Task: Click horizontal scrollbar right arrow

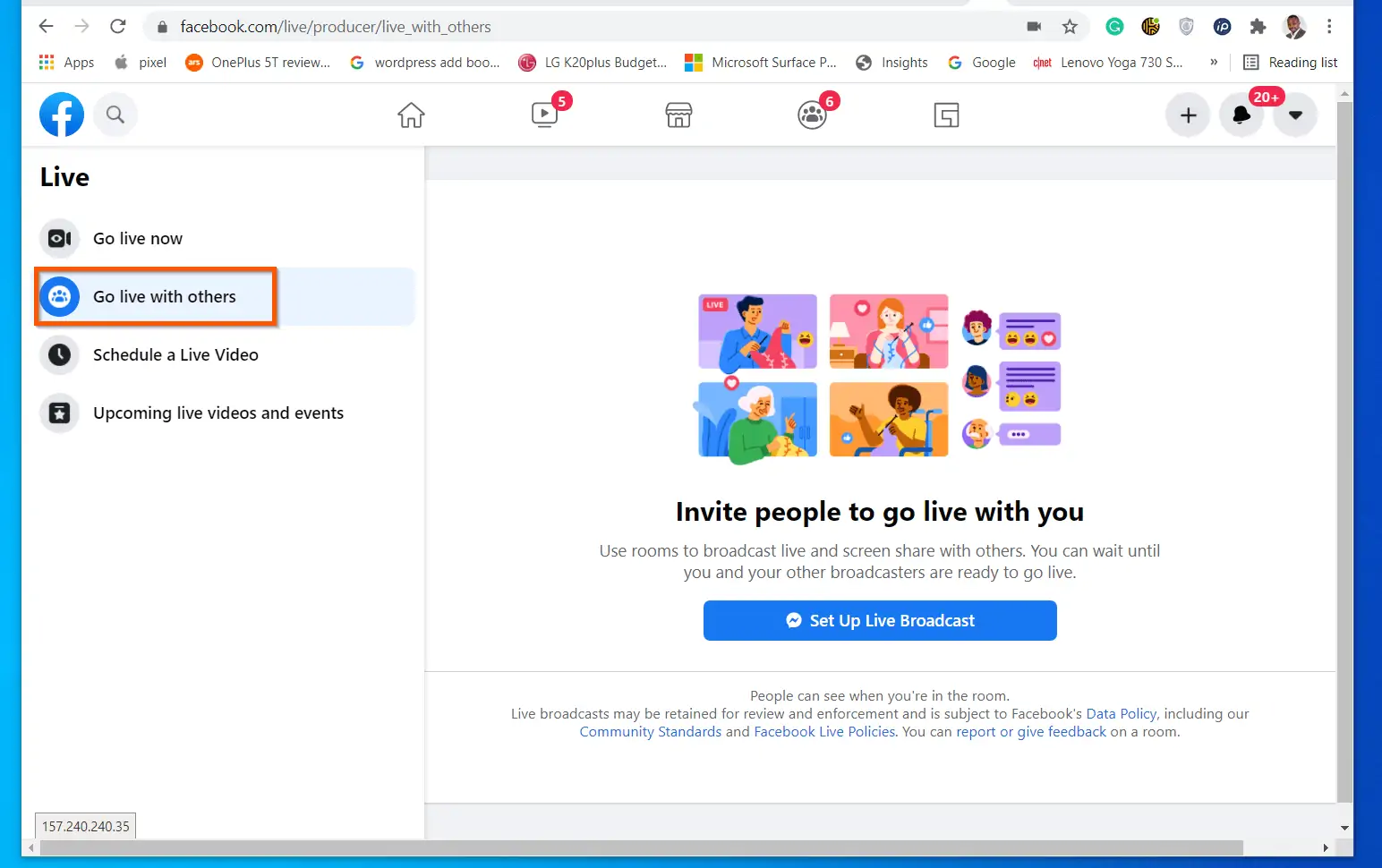Action: [x=1326, y=847]
